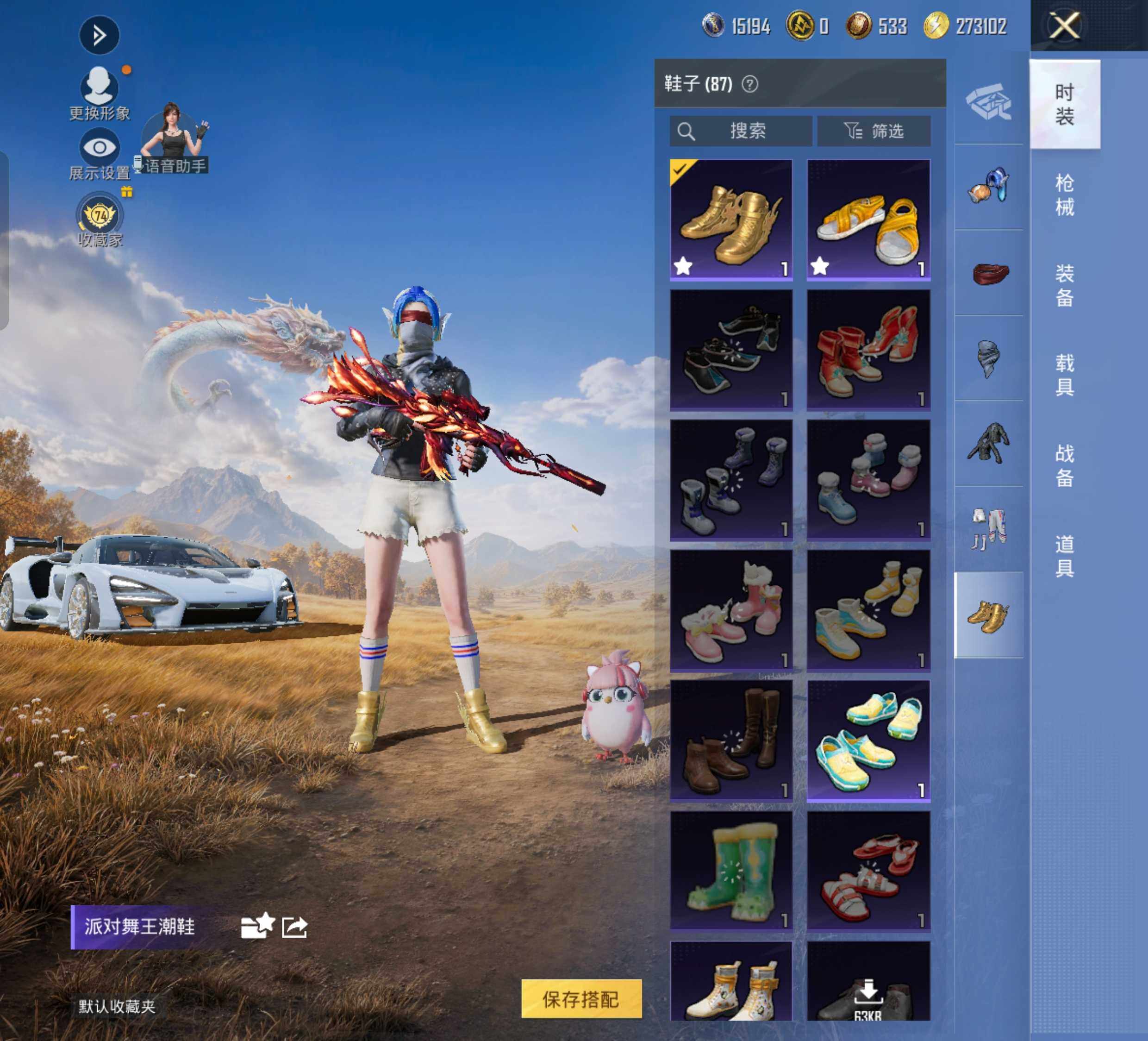The height and width of the screenshot is (1041, 1148).
Task: Open the 语音助手 voice assistant
Action: pyautogui.click(x=173, y=139)
